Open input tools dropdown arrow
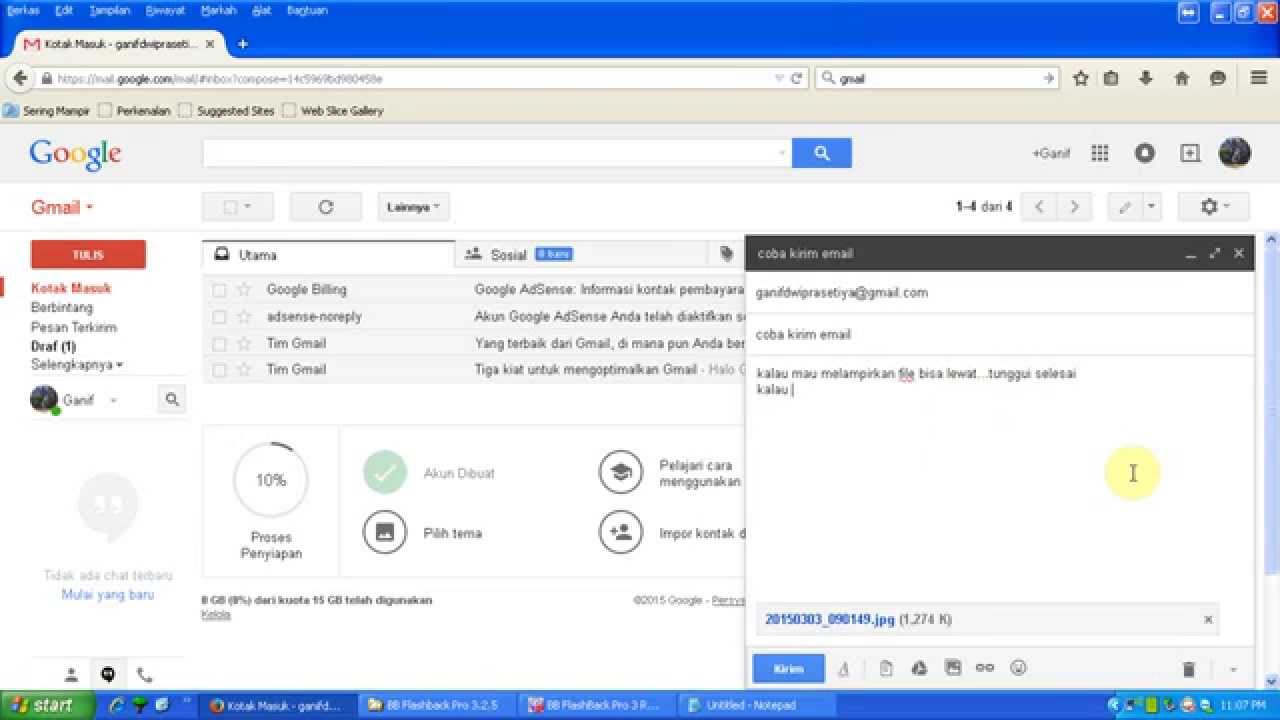1280x720 pixels. pyautogui.click(x=1151, y=207)
